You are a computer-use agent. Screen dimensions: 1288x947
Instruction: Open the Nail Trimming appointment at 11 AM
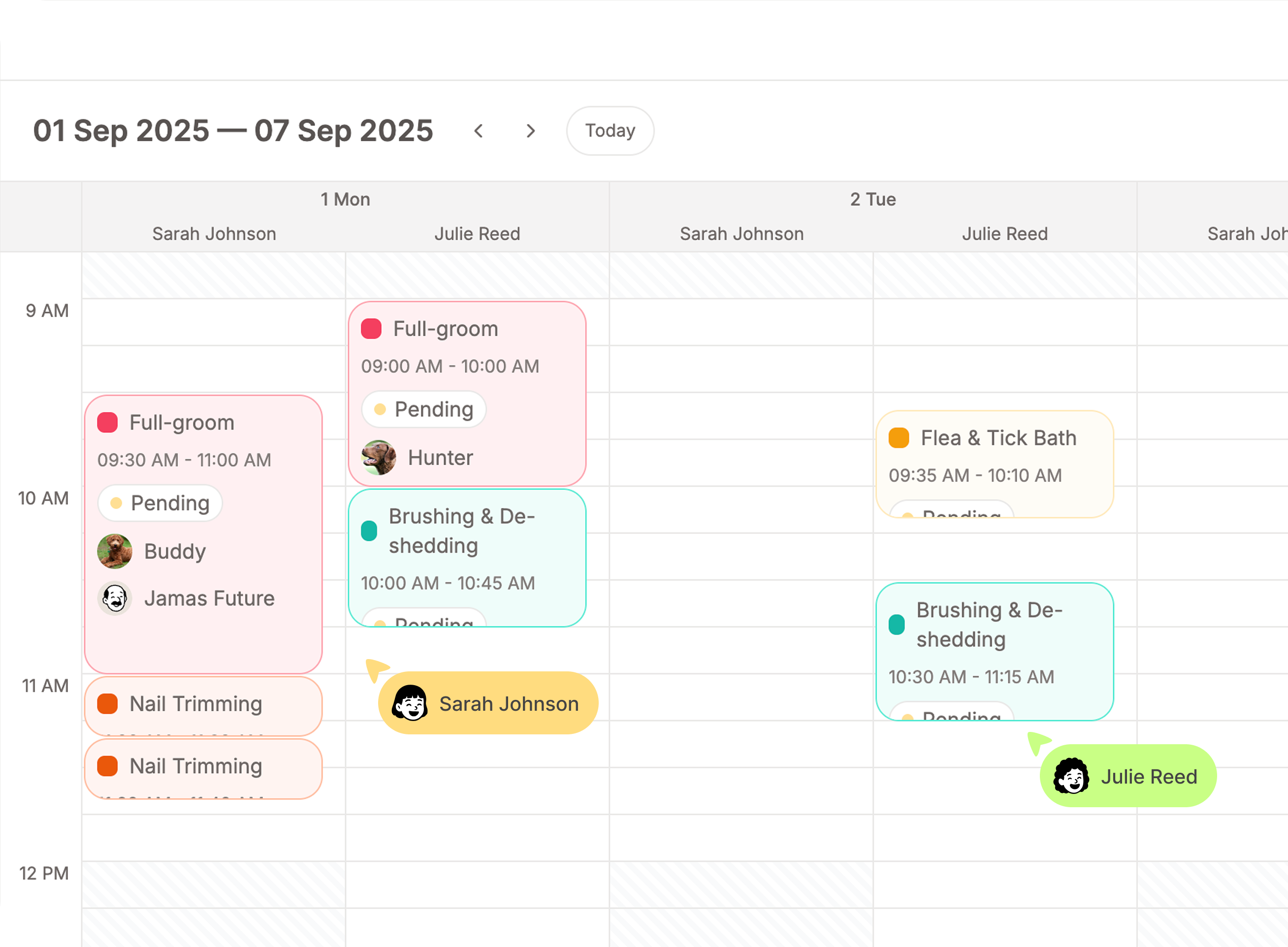click(203, 704)
